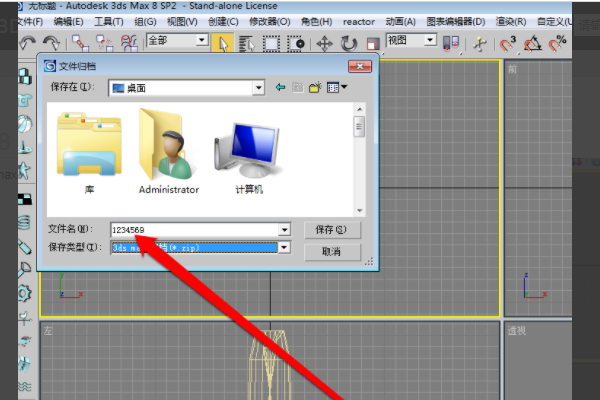Open the 文件(F) menu
600x400 pixels.
coord(31,22)
